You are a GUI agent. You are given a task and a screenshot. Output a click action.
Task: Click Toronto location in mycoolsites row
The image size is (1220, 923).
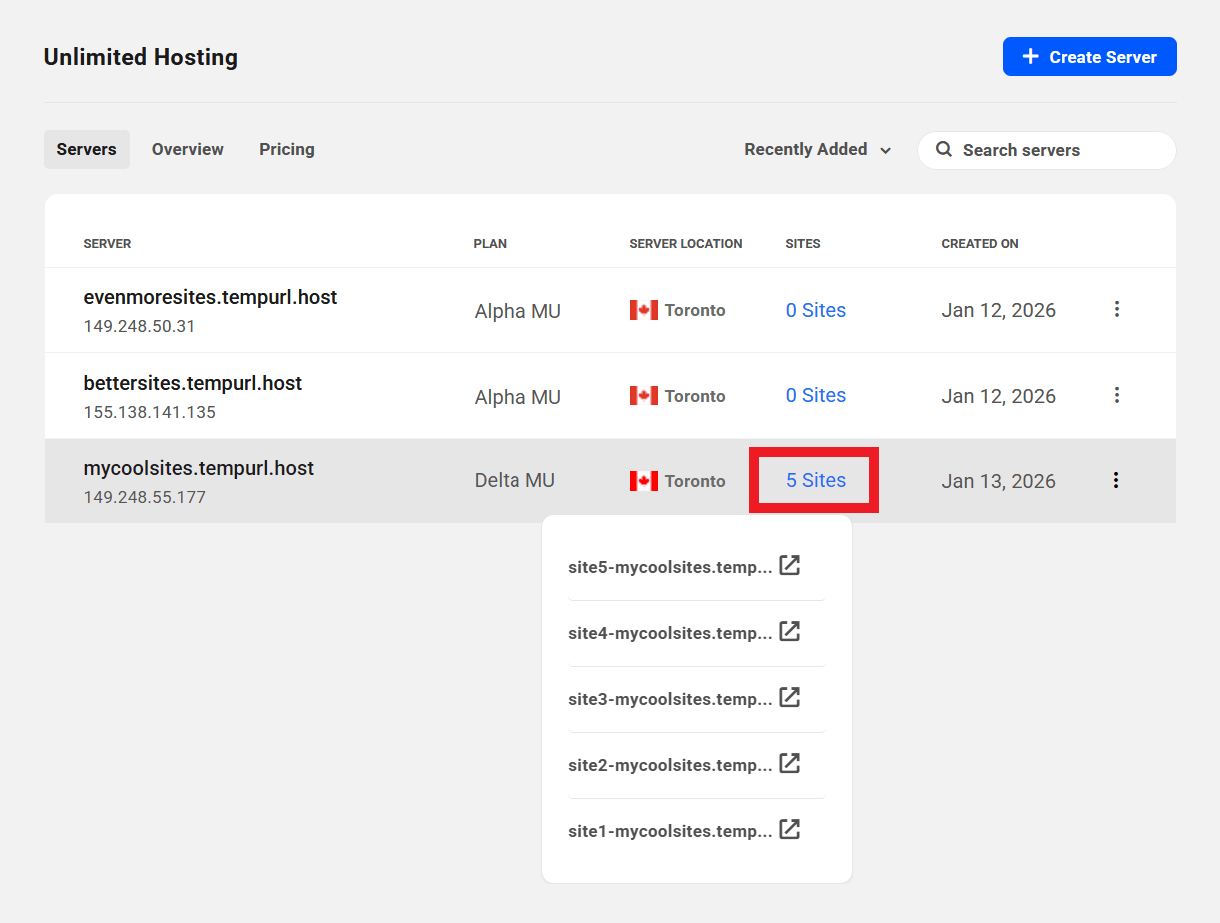pos(695,481)
